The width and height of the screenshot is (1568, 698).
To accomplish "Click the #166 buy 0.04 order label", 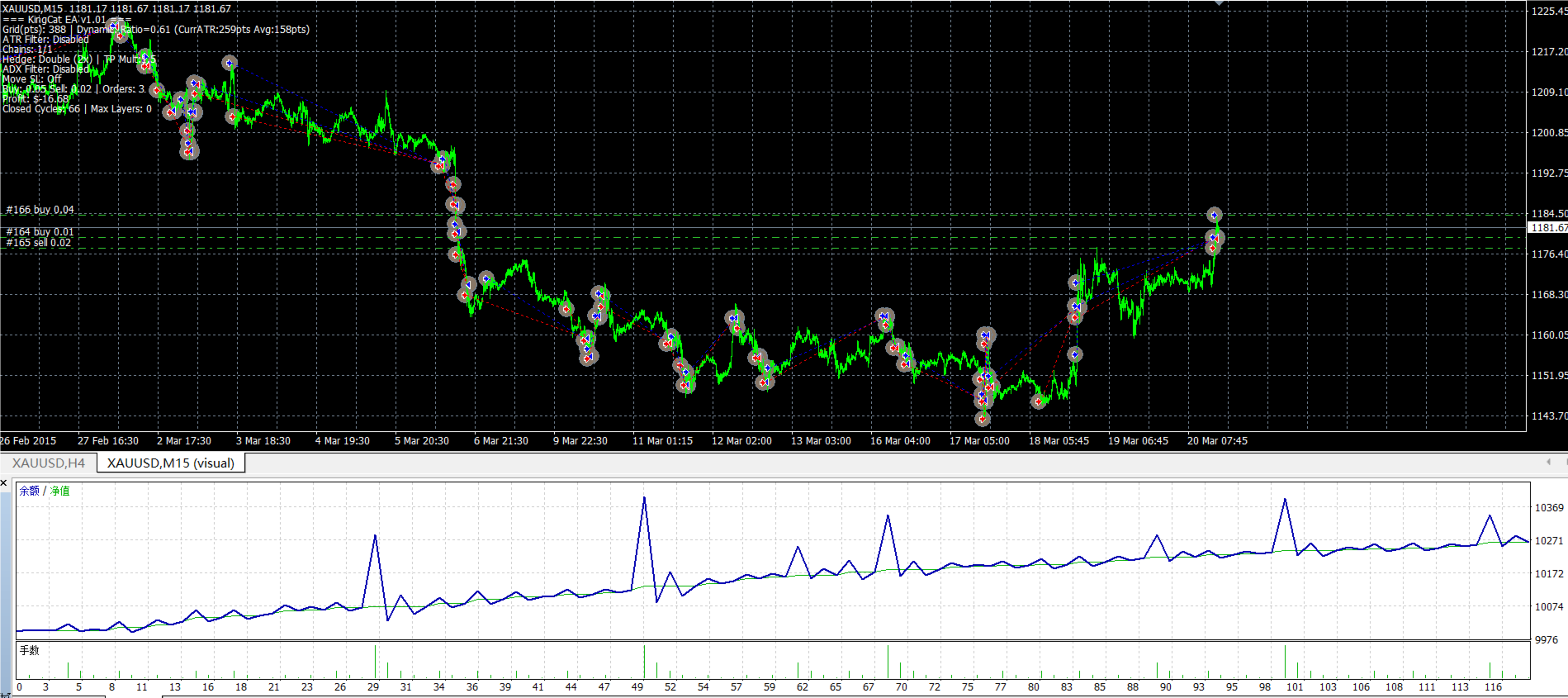I will 40,210.
